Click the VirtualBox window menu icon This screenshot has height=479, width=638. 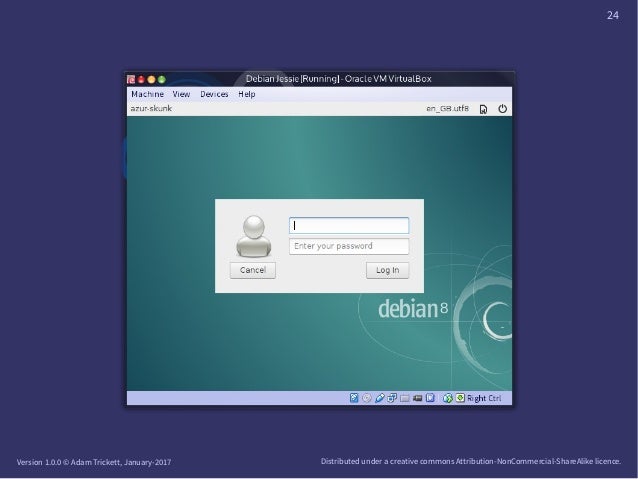tap(131, 79)
